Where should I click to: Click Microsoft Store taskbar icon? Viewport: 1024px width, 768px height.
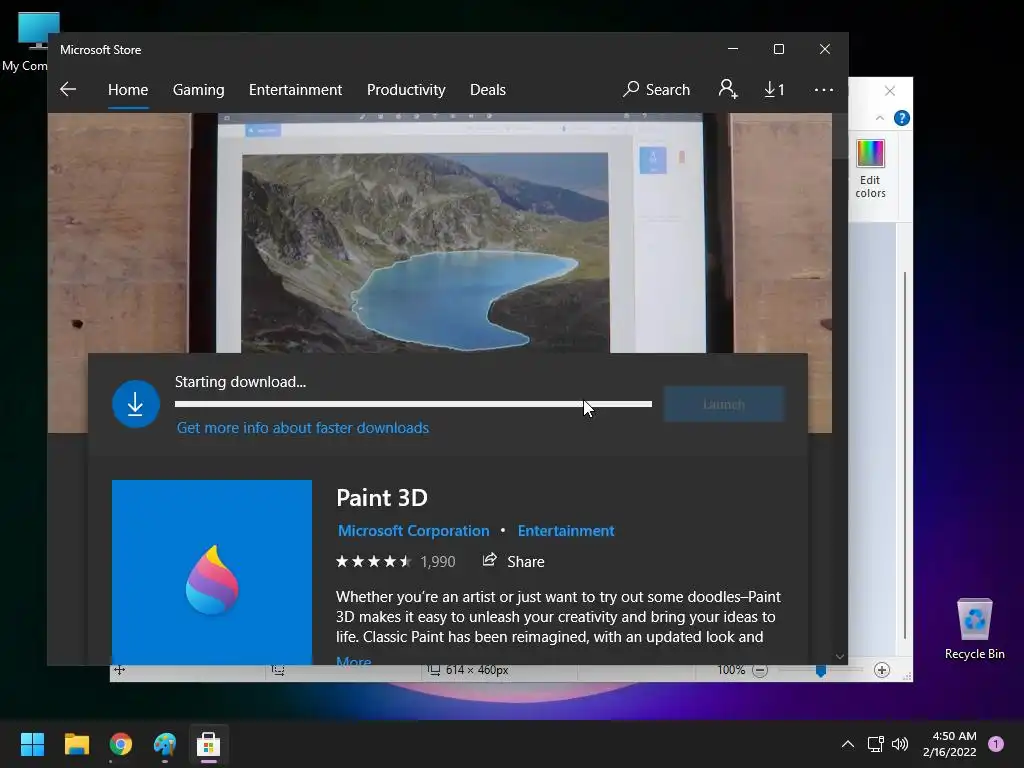208,744
